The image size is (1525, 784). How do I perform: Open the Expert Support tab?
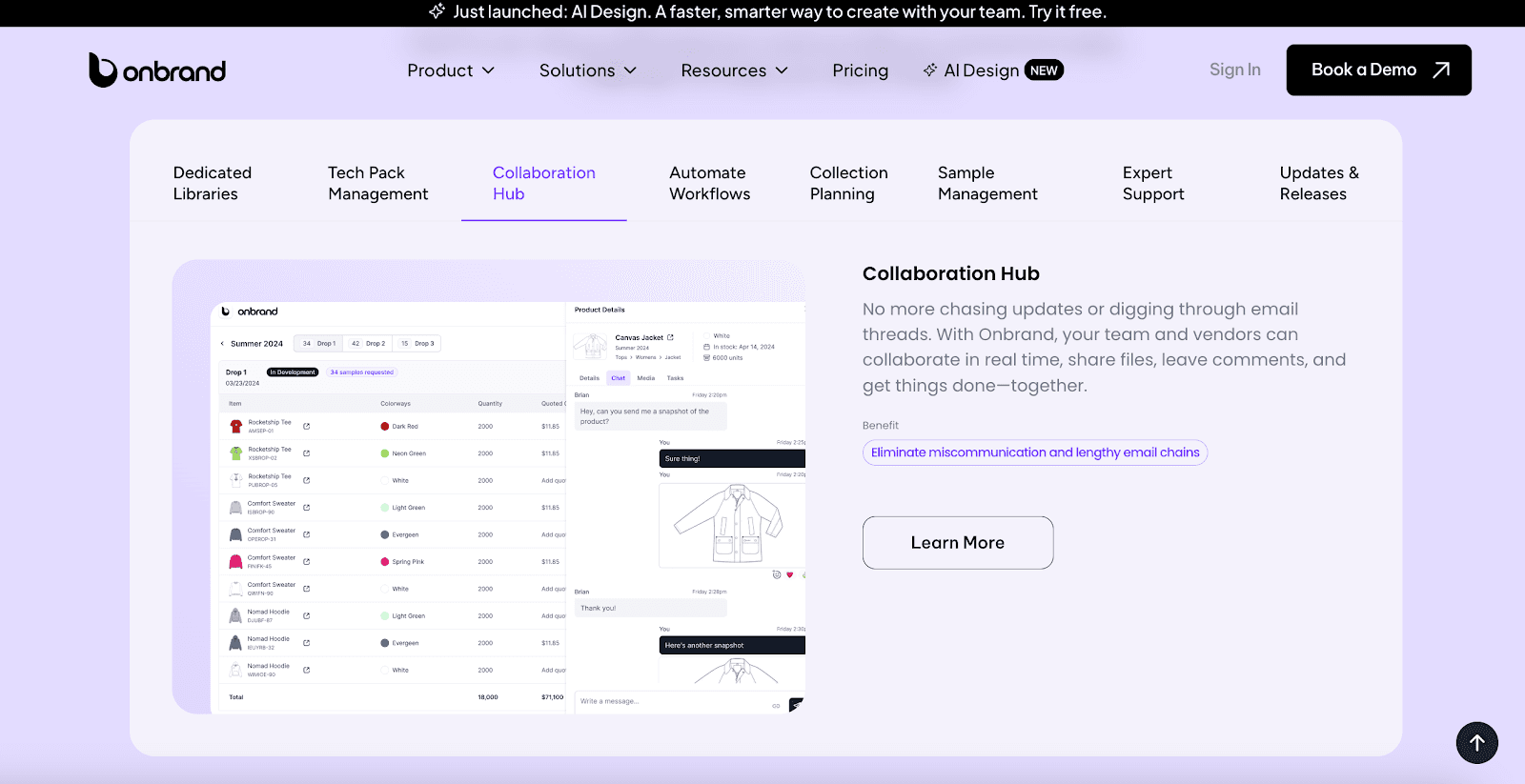pos(1153,183)
